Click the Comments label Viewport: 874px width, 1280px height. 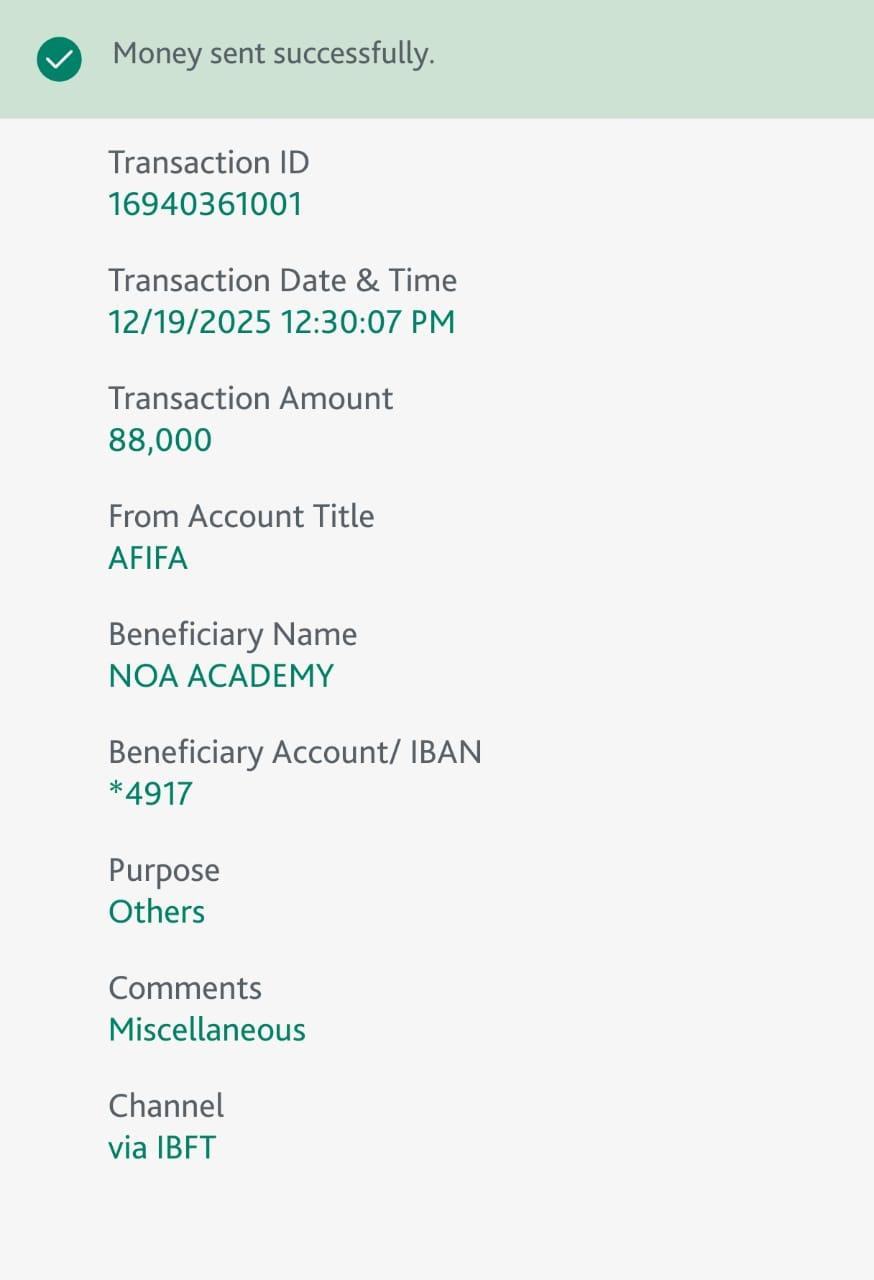(x=185, y=988)
